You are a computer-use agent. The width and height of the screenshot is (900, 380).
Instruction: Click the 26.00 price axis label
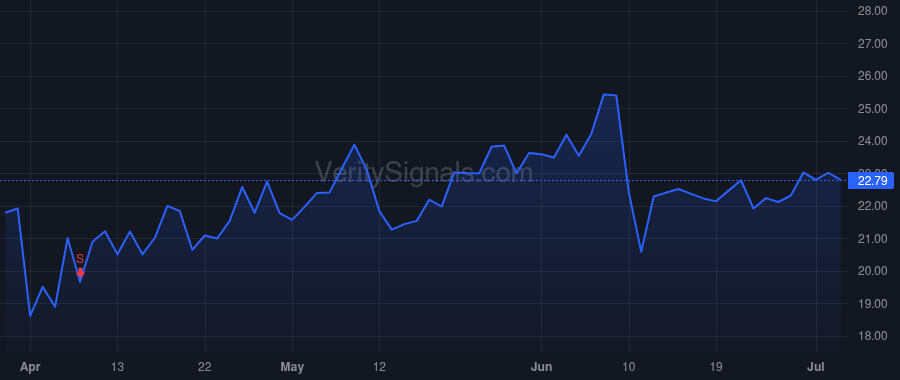click(x=871, y=76)
